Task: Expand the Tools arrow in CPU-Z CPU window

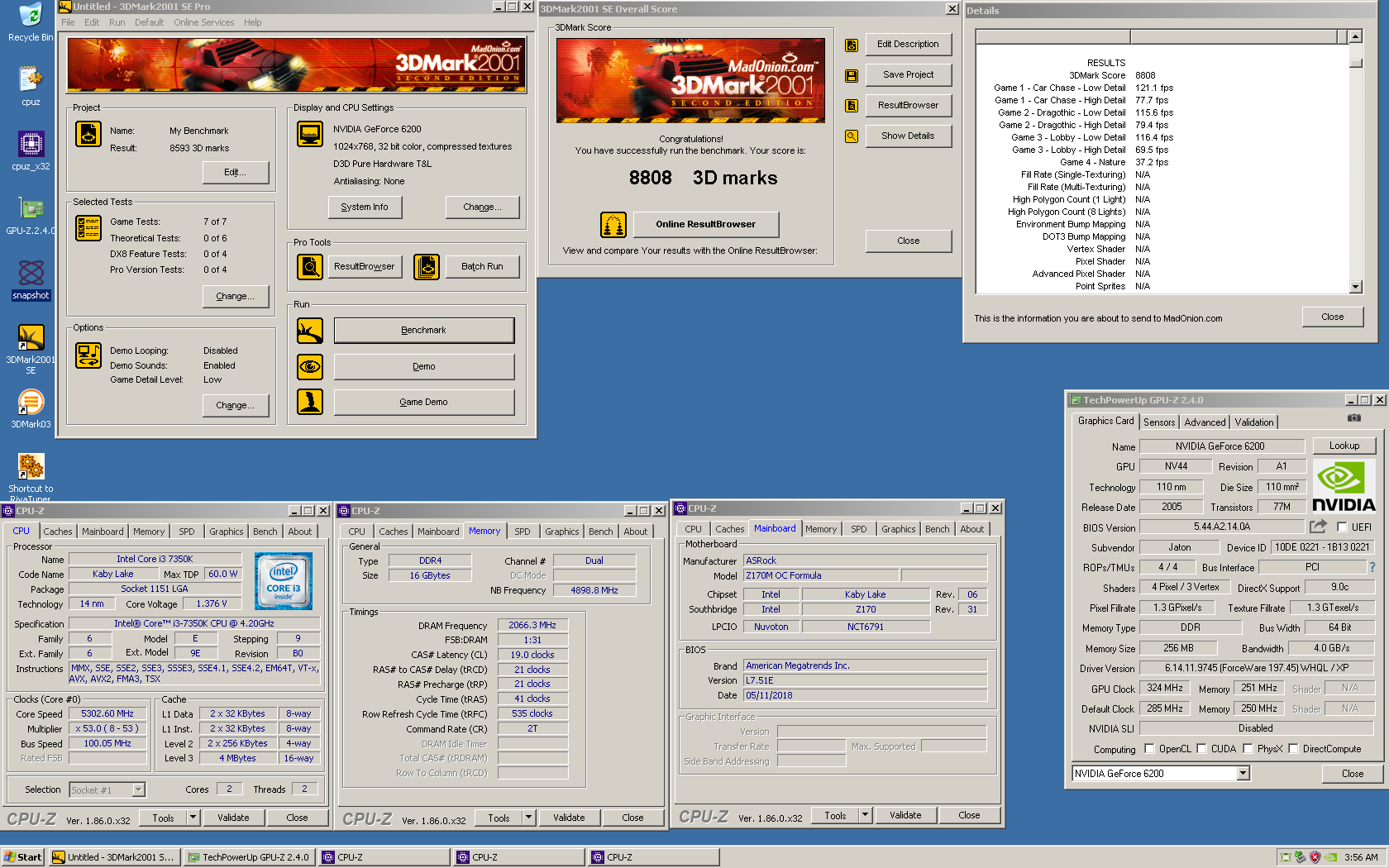Action: [x=193, y=818]
